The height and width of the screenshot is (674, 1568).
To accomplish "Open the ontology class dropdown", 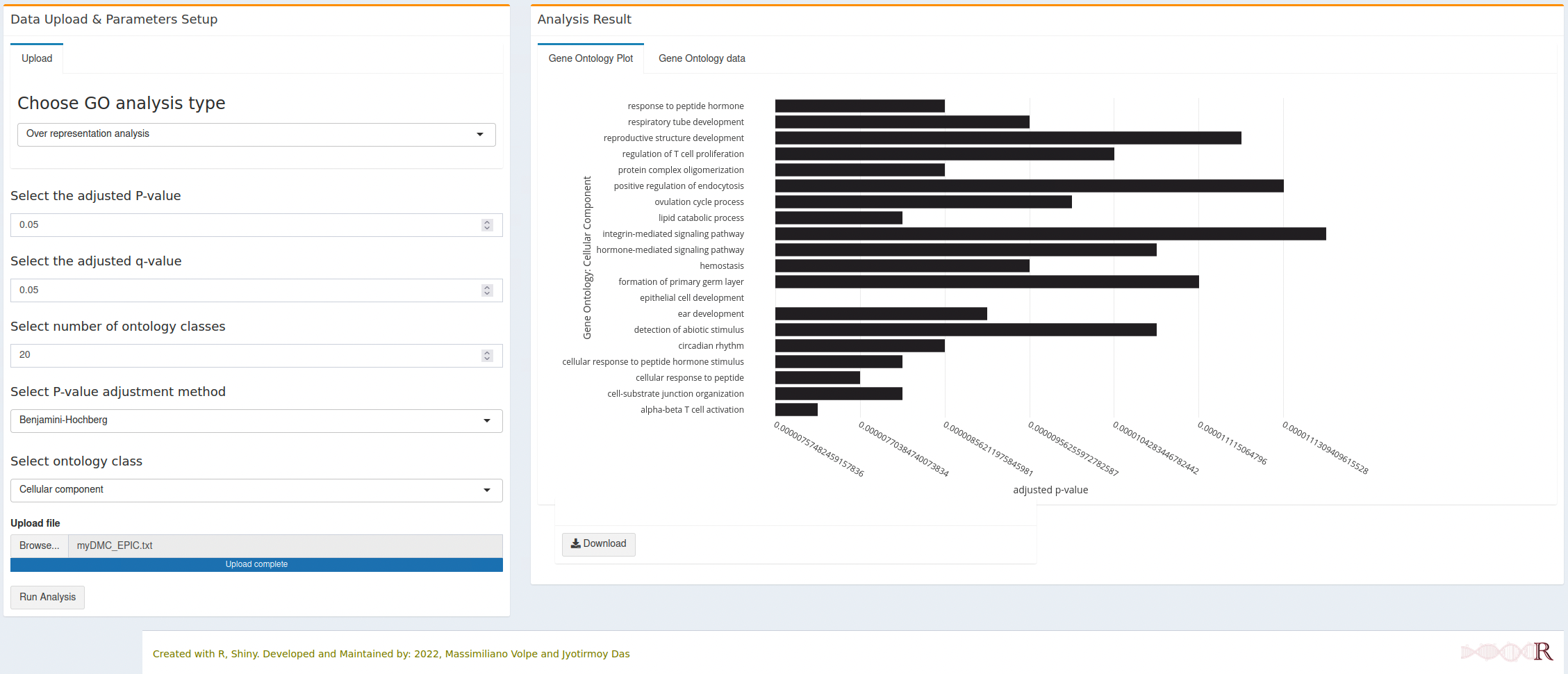I will coord(256,490).
